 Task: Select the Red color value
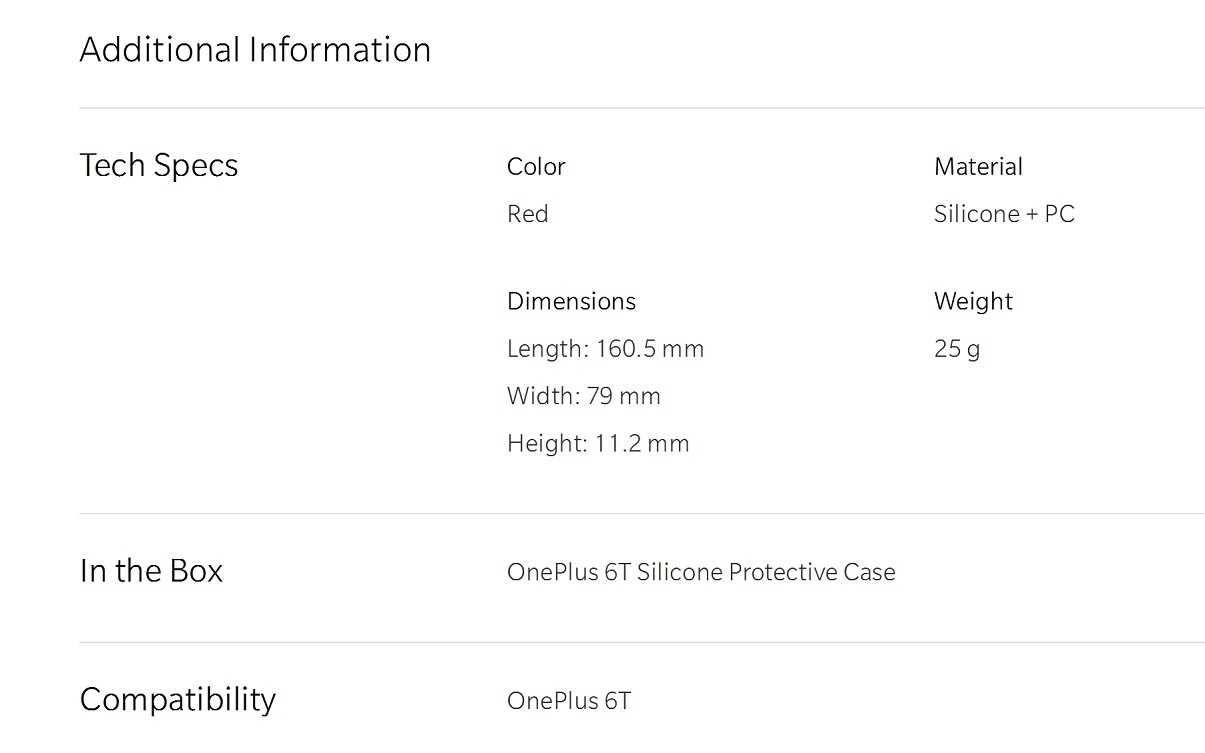pyautogui.click(x=527, y=213)
